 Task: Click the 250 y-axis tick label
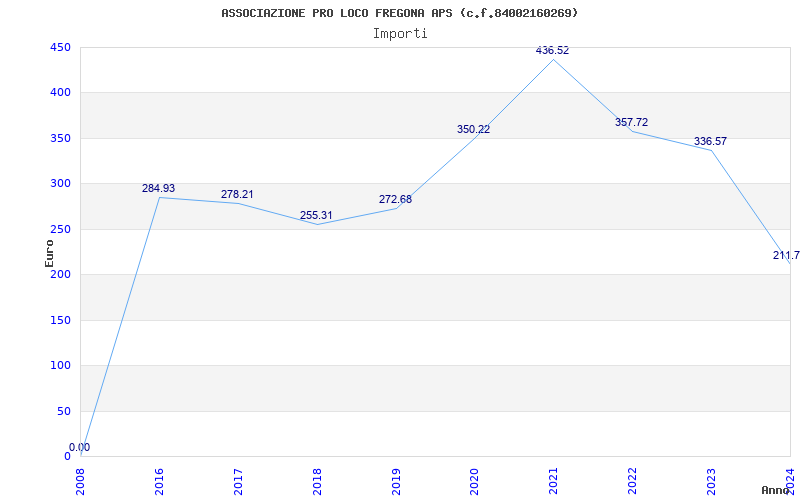(60, 229)
